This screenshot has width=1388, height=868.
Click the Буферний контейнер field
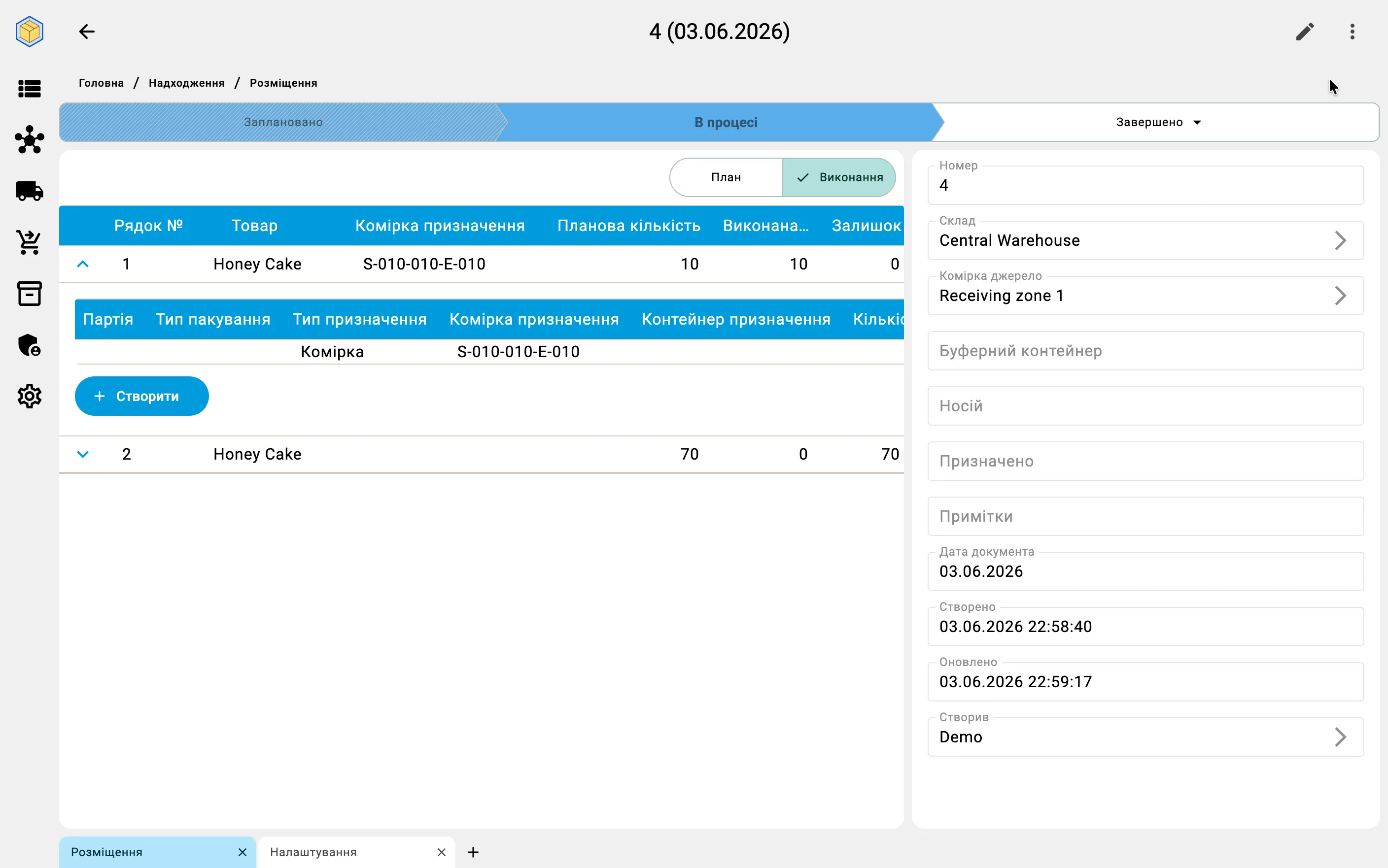coord(1145,351)
